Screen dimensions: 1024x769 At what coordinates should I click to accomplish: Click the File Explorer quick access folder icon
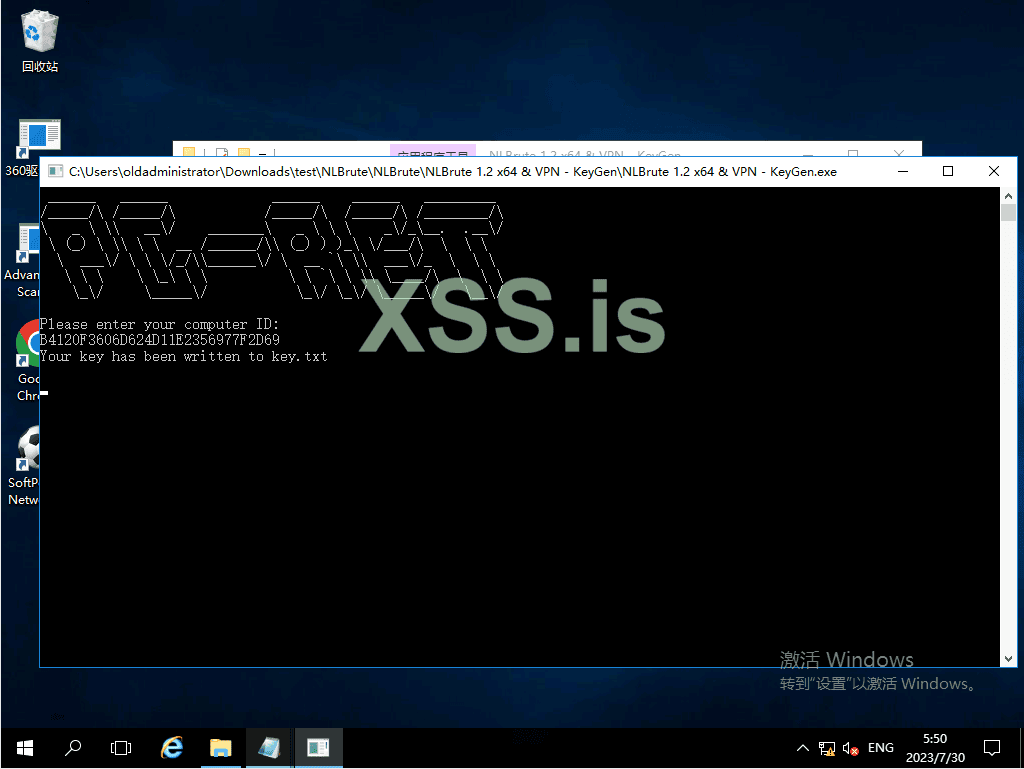click(189, 152)
